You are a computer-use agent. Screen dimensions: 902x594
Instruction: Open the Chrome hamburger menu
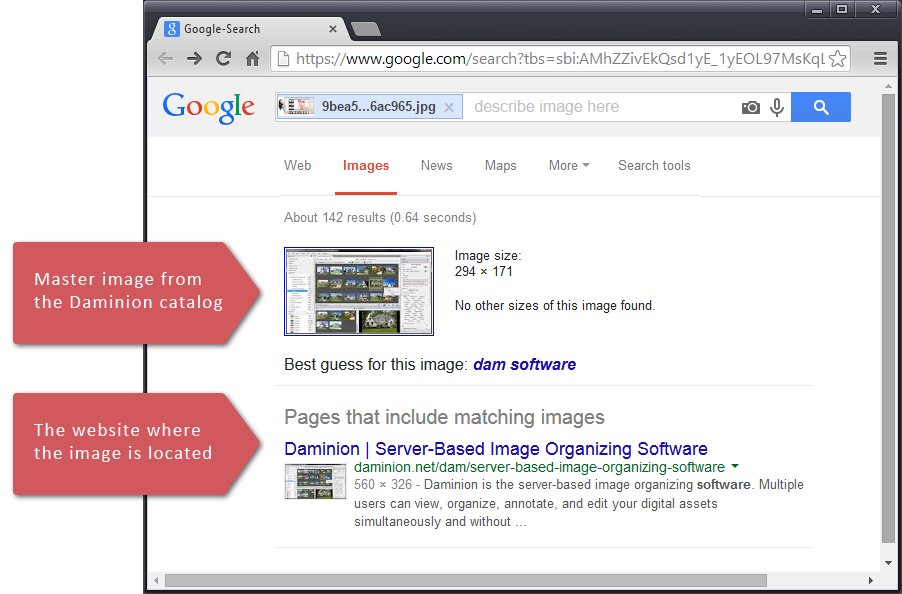[x=880, y=59]
